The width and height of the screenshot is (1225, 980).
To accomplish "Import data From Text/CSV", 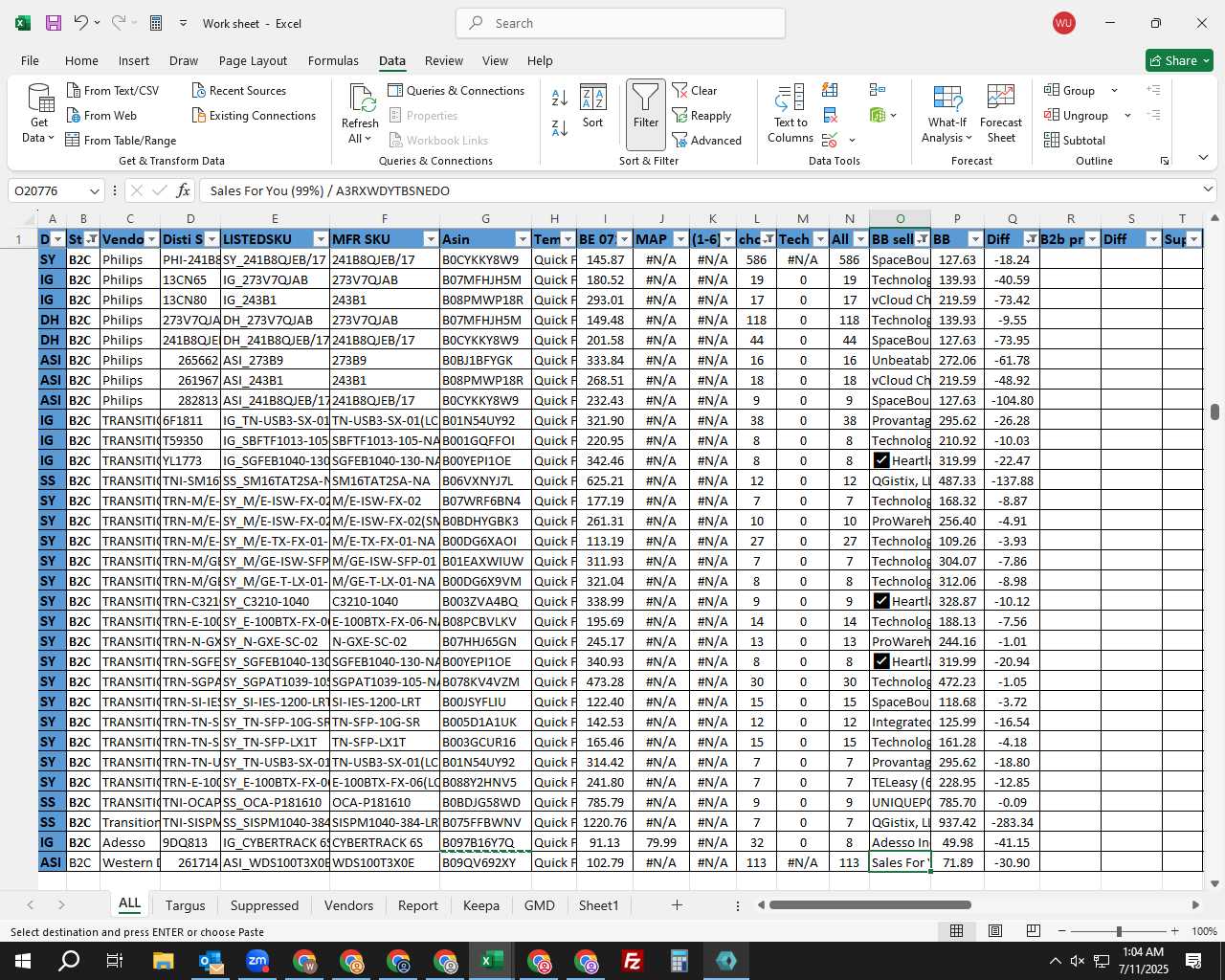I will click(x=113, y=90).
